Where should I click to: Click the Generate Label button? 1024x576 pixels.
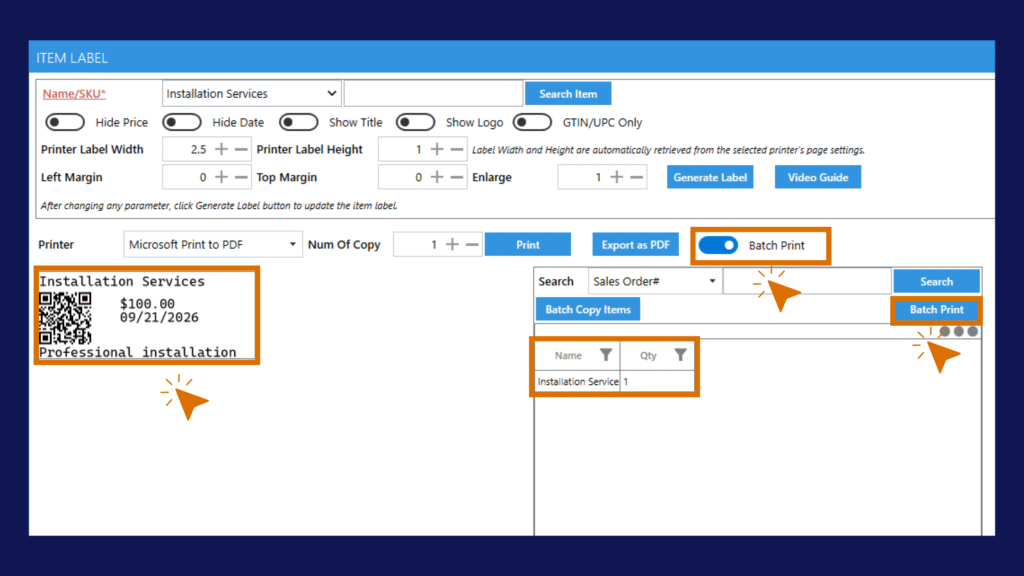[x=710, y=177]
